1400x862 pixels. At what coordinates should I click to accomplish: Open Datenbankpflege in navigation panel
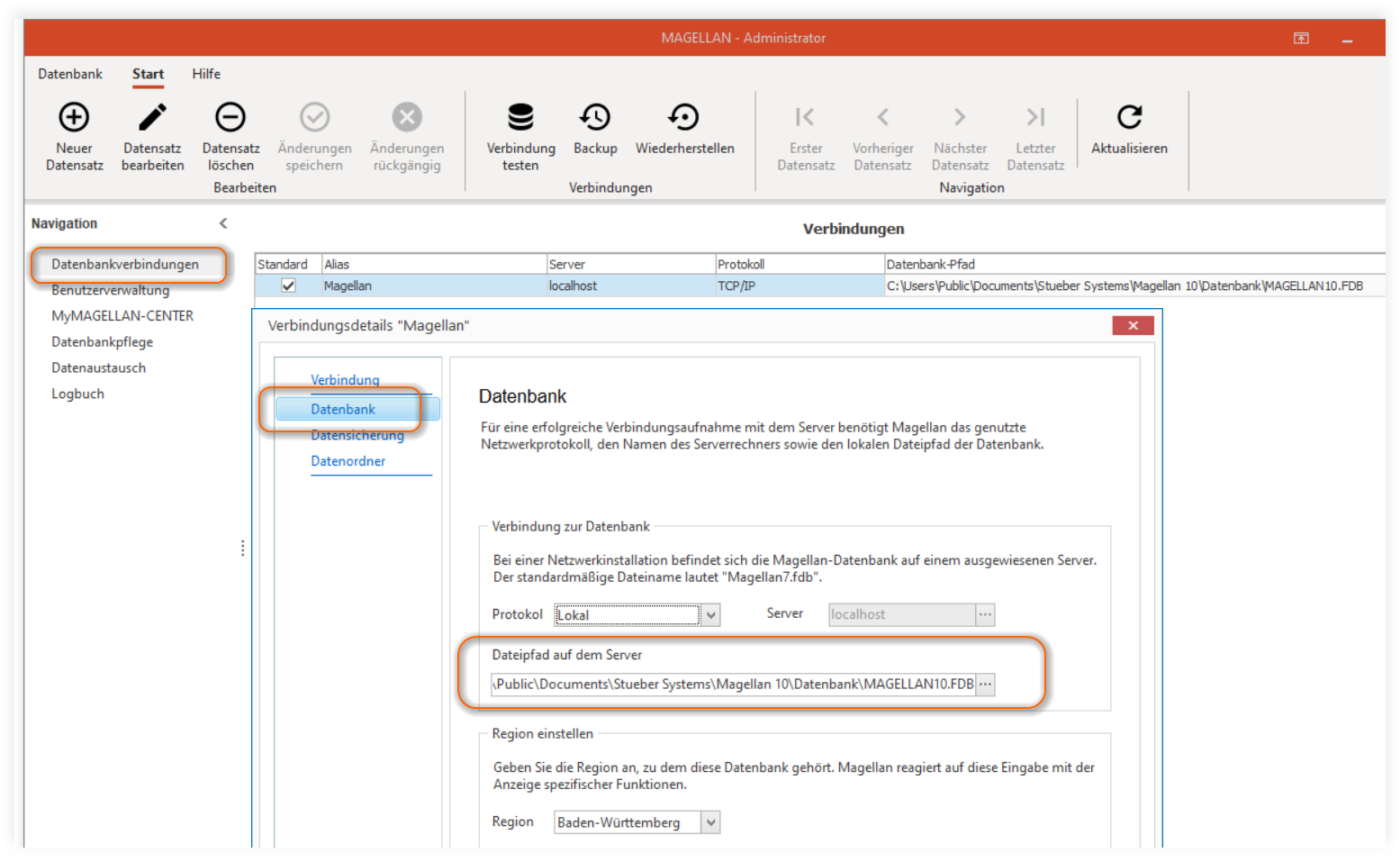[102, 342]
